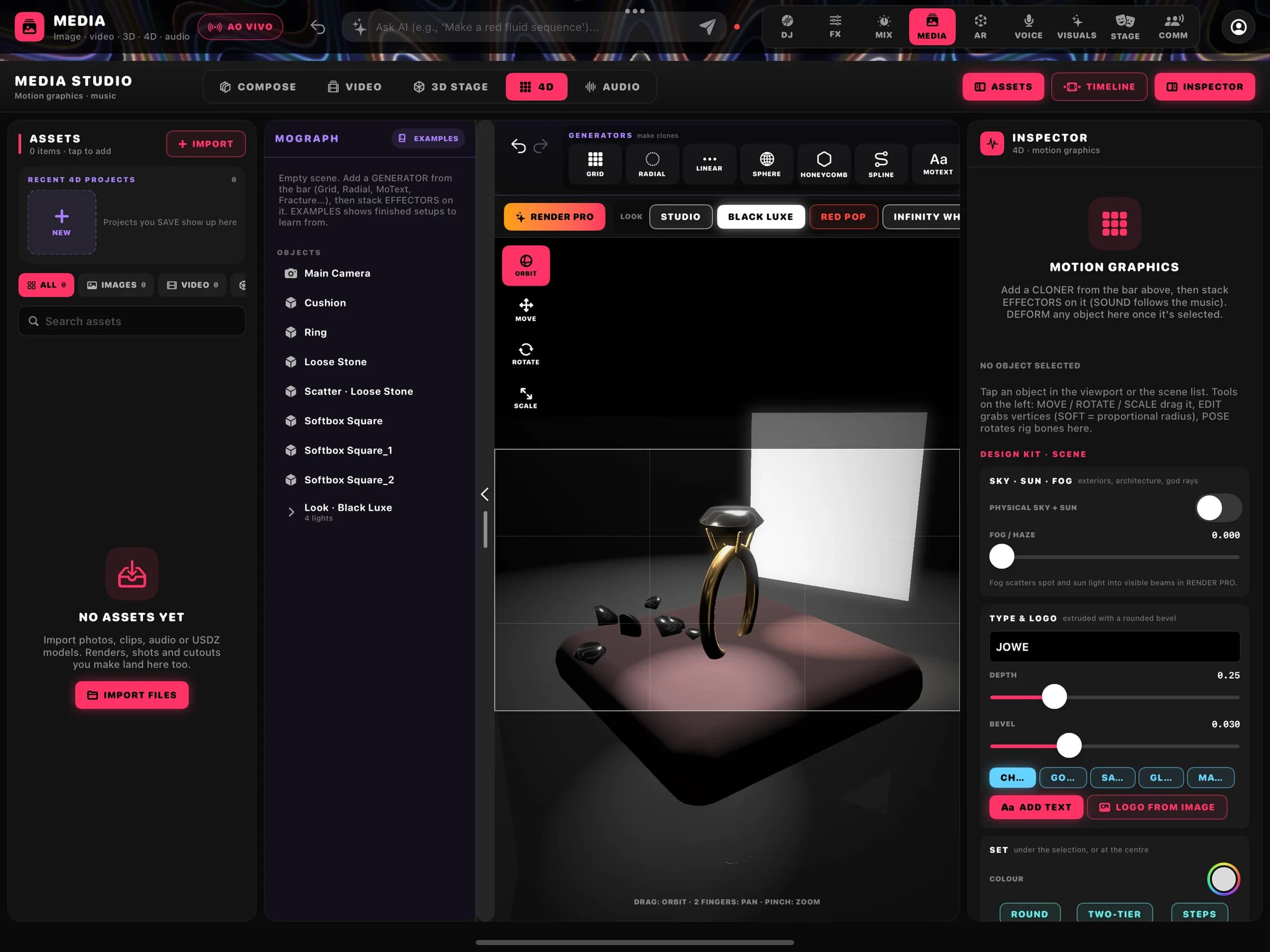Select the Move tool
The height and width of the screenshot is (952, 1270).
pyautogui.click(x=525, y=310)
